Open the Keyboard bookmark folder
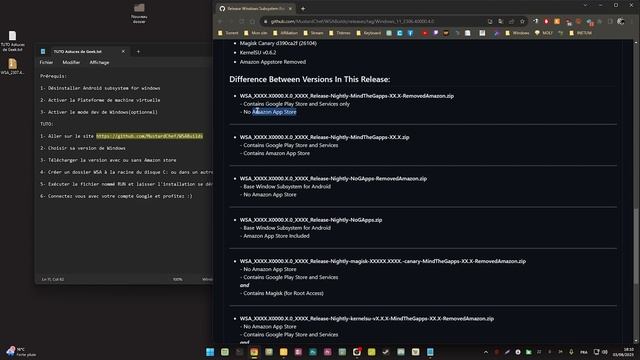The width and height of the screenshot is (640, 360). click(369, 33)
